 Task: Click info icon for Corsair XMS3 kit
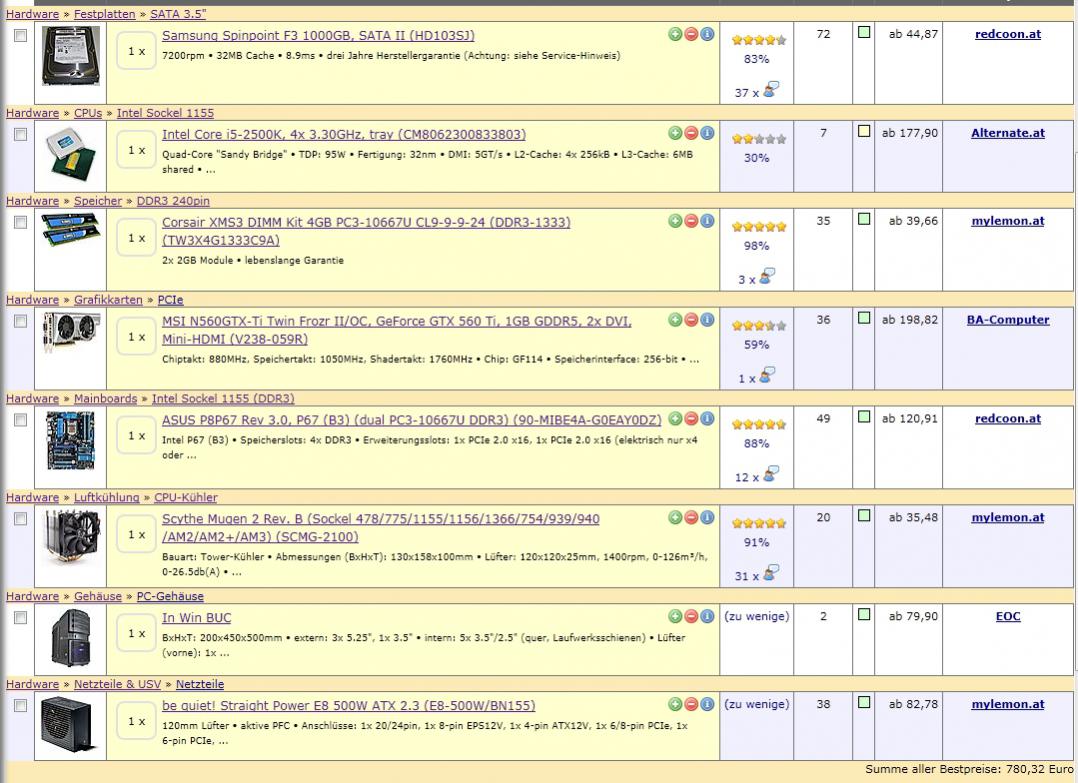pos(707,221)
